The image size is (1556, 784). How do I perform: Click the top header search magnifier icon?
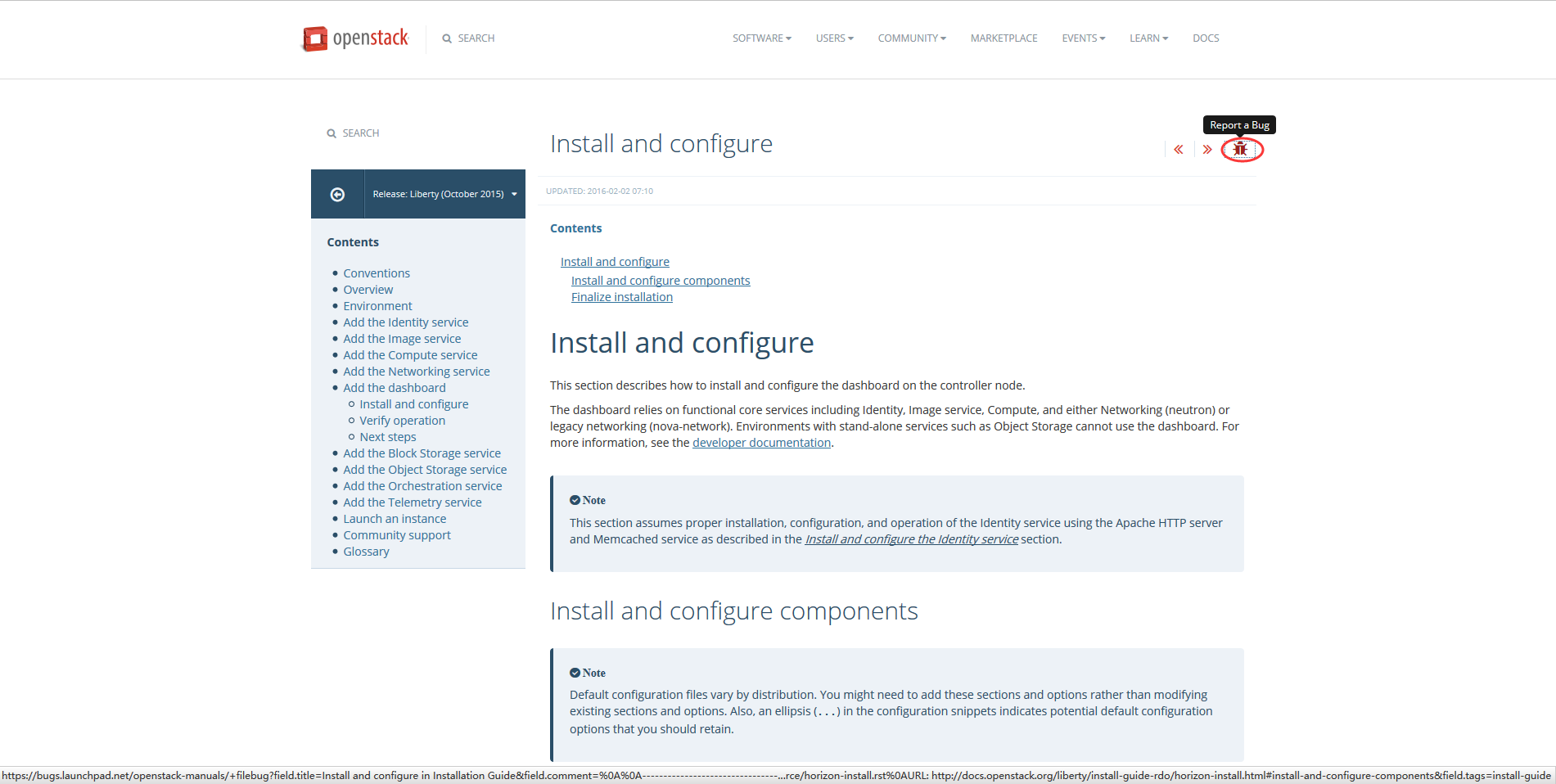447,38
